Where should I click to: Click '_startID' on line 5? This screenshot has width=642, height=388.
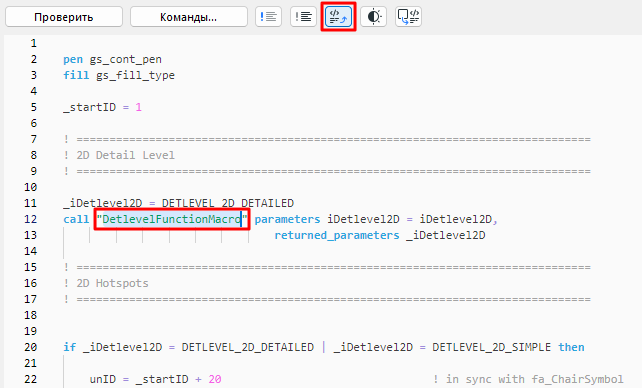point(90,107)
